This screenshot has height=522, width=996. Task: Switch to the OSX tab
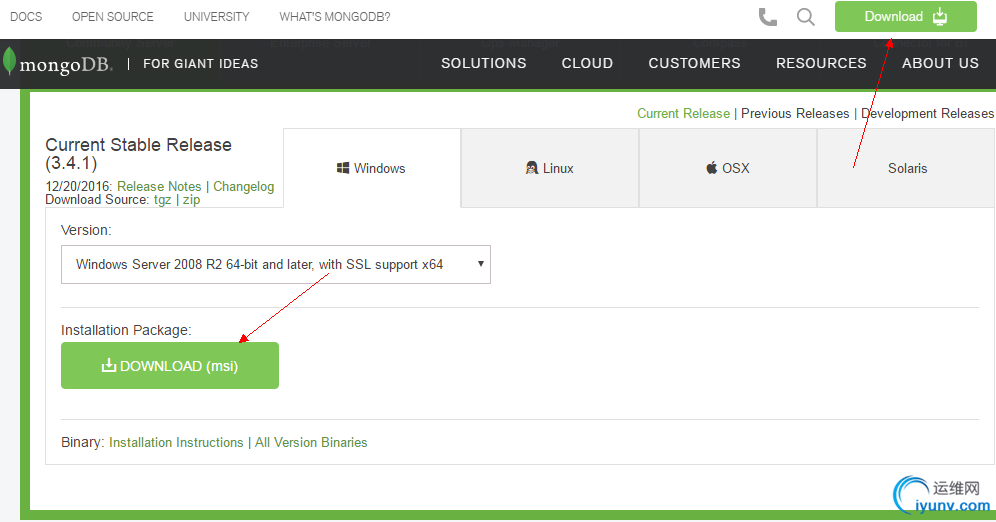[728, 168]
